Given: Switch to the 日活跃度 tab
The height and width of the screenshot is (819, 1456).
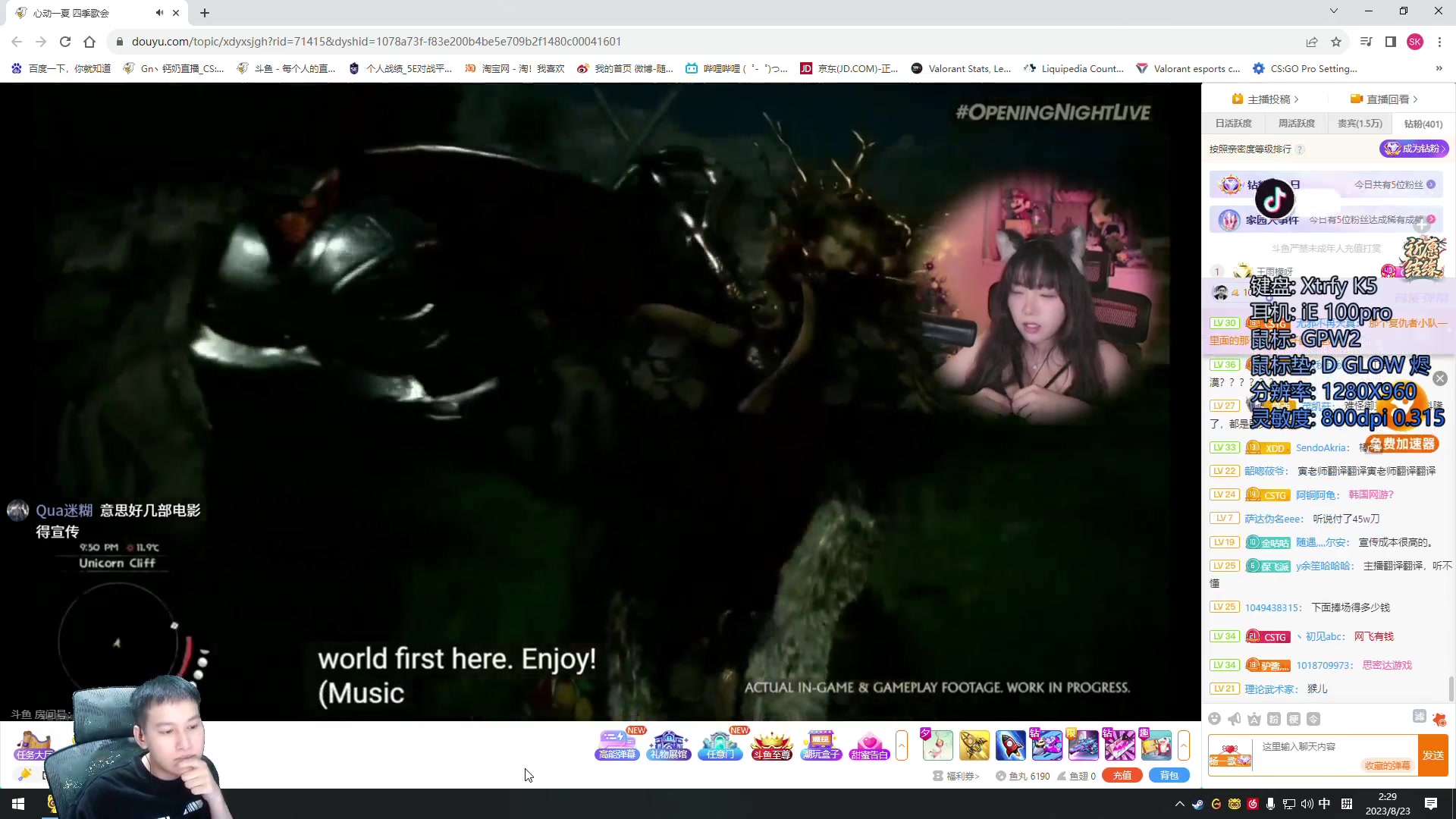Looking at the screenshot, I should click(x=1234, y=124).
